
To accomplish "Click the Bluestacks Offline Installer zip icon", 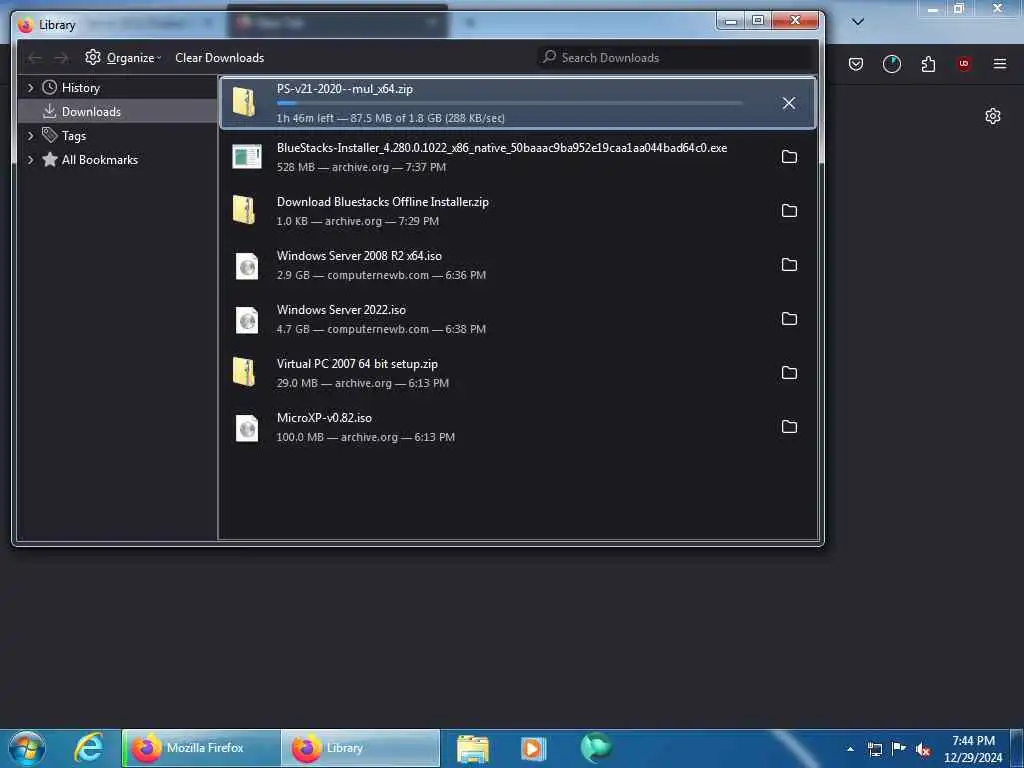I will 244,210.
